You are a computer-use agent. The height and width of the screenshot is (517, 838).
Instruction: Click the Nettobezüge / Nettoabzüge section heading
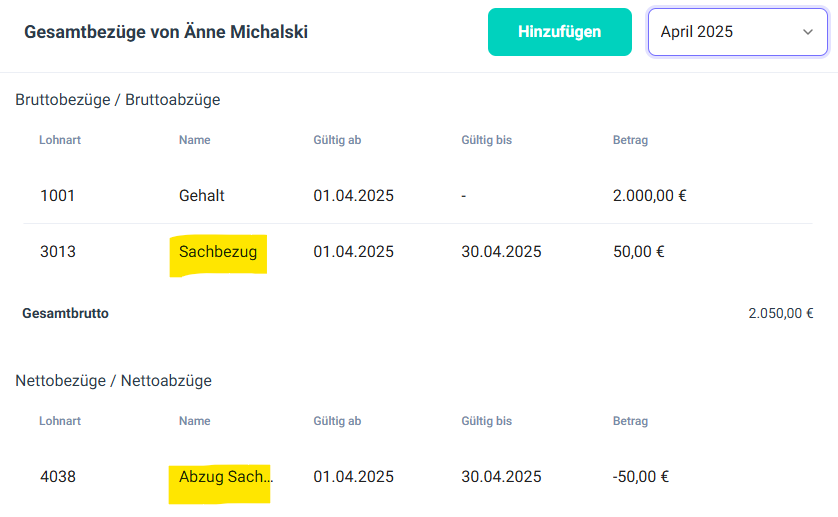[x=114, y=381]
